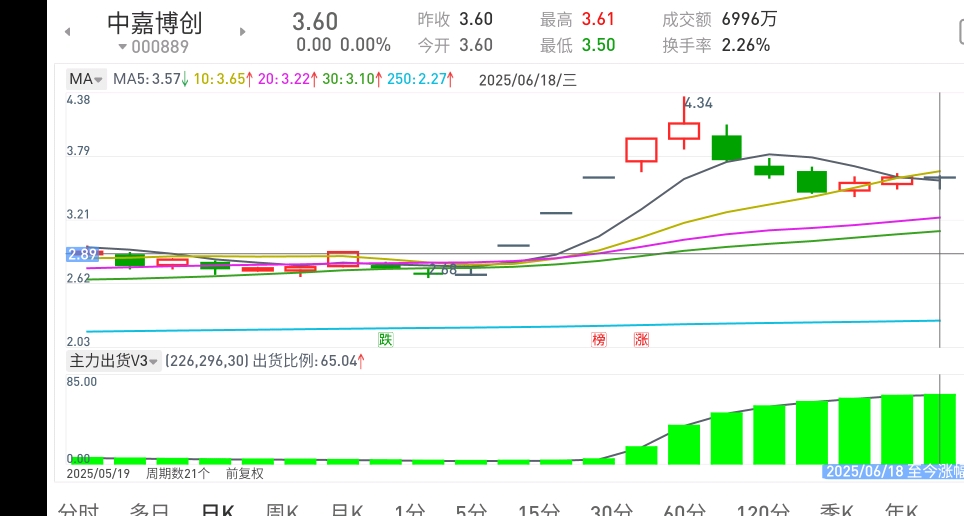Open stock code 000889 dropdown
This screenshot has width=964, height=516.
coord(153,47)
